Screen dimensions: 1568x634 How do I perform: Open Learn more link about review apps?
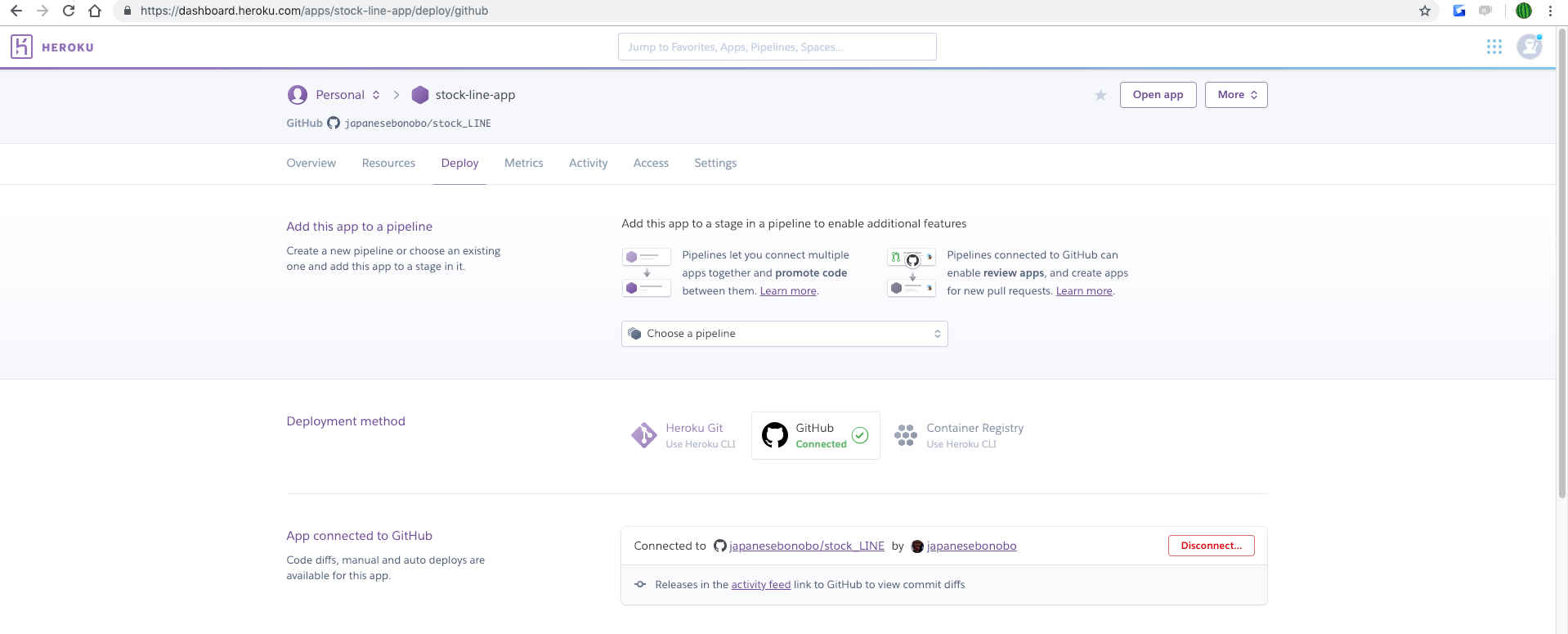point(1084,290)
